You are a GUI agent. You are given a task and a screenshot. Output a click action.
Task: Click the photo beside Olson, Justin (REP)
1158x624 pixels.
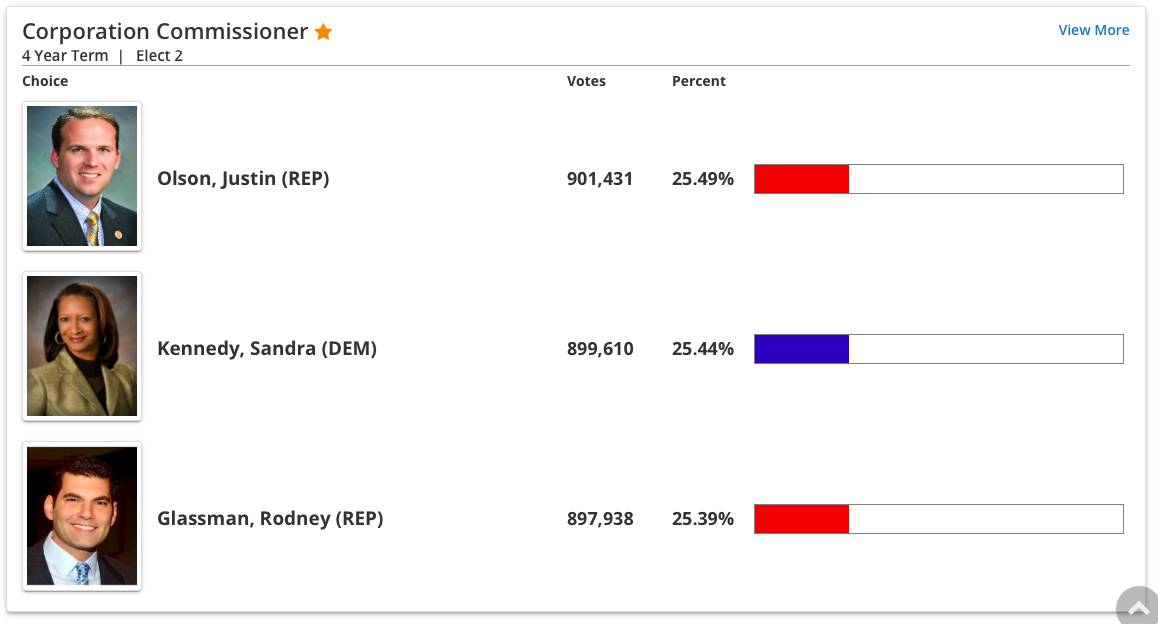coord(82,176)
